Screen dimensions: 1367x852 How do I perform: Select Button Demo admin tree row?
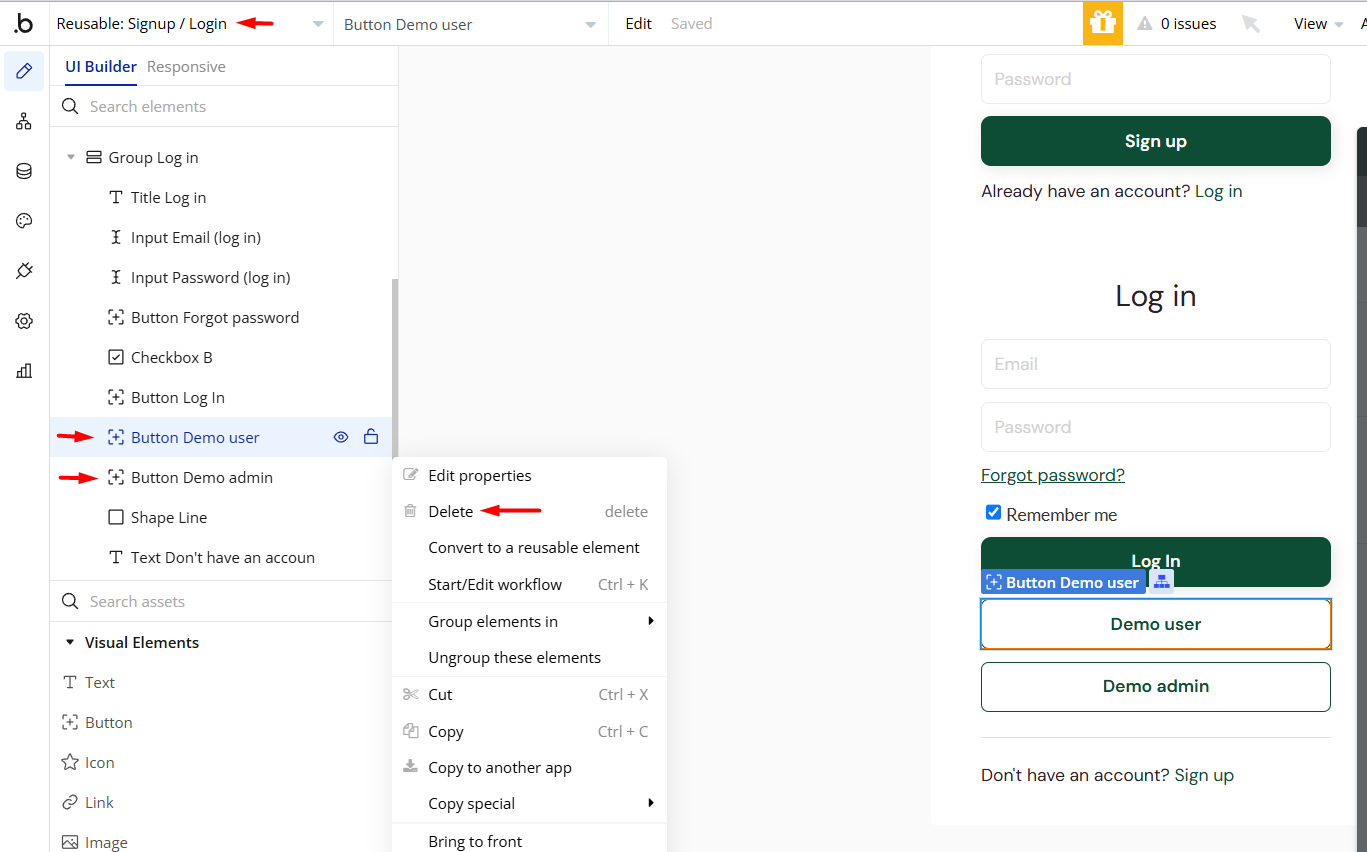(220, 477)
